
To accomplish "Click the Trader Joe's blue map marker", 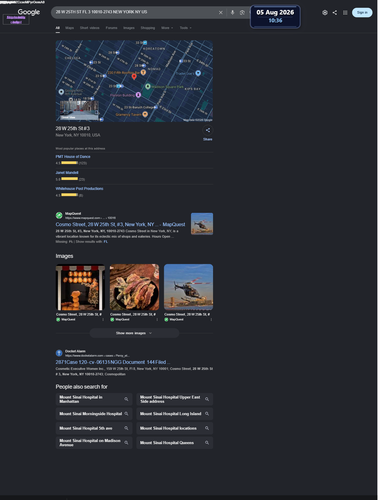I will point(198,73).
